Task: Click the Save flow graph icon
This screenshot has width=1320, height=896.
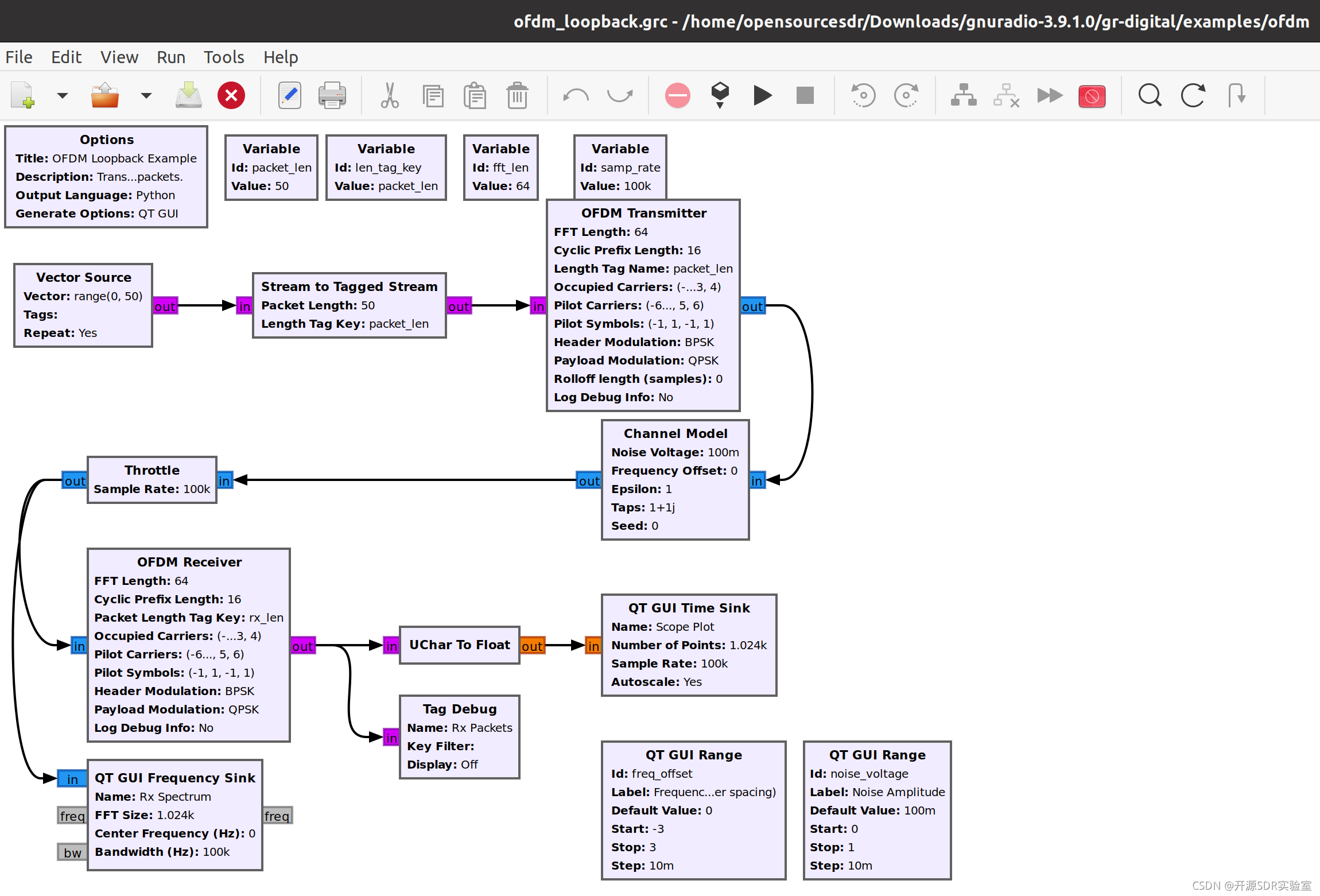Action: pos(188,95)
